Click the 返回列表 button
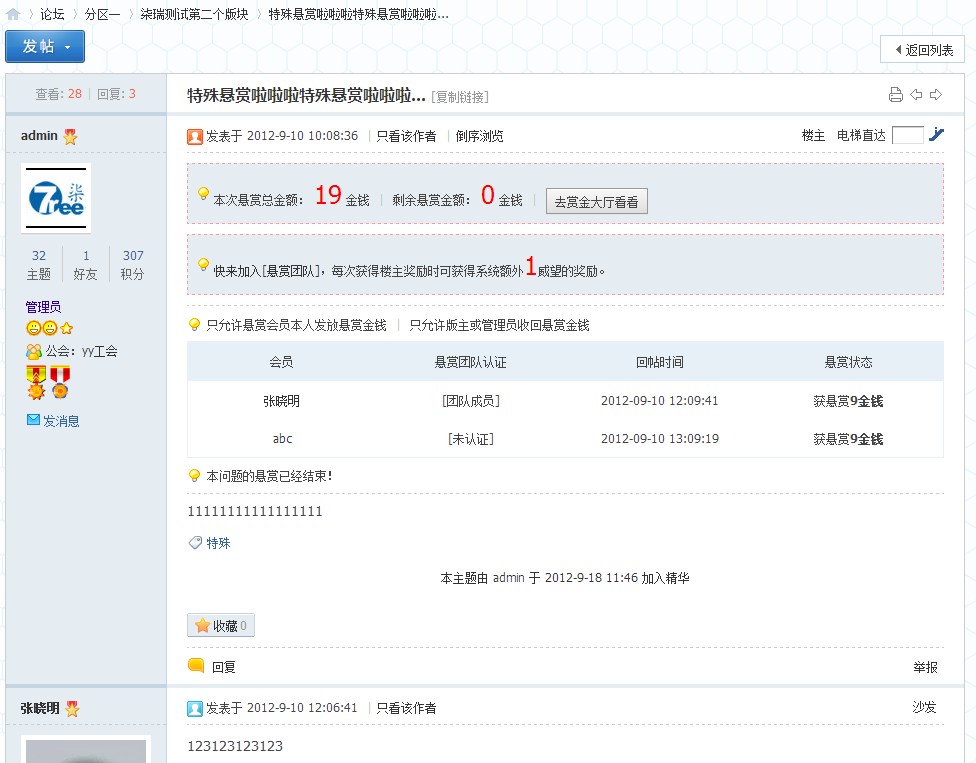The width and height of the screenshot is (976, 763). coord(922,49)
